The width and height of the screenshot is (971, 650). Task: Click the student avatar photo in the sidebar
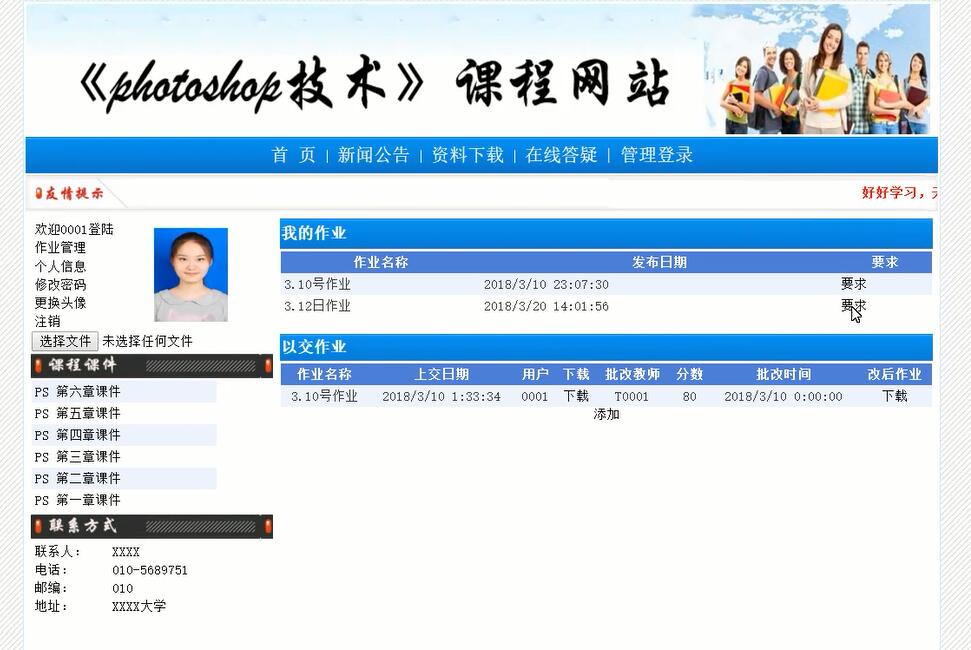pos(192,272)
